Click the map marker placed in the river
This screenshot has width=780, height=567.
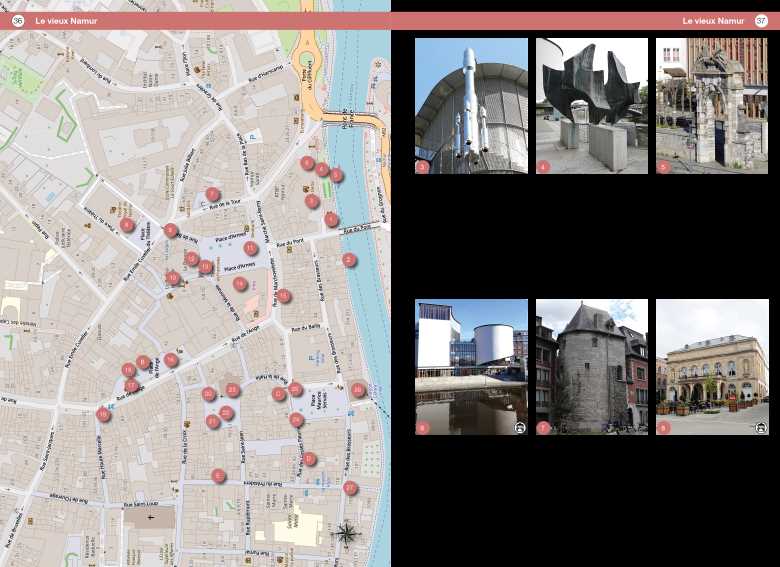click(x=349, y=259)
